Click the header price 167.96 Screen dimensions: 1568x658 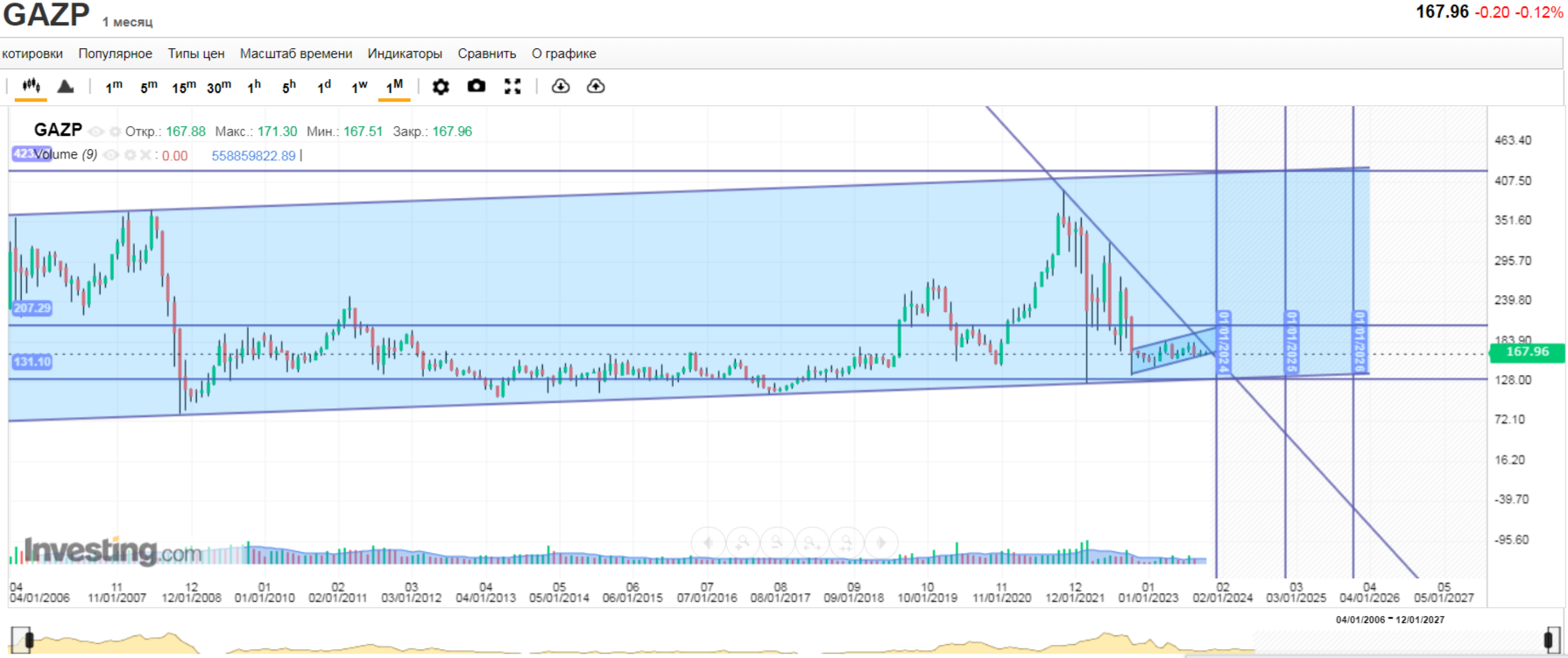[1443, 11]
